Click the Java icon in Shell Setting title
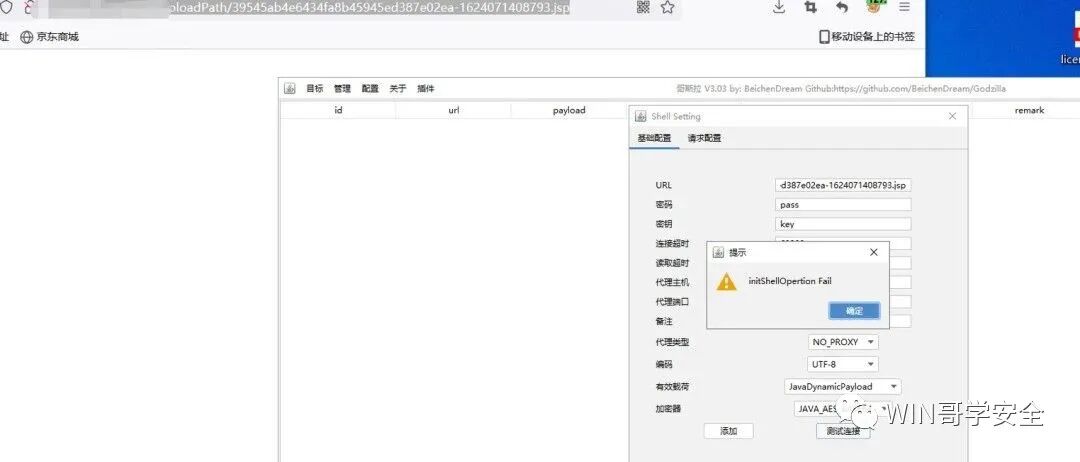 (641, 116)
